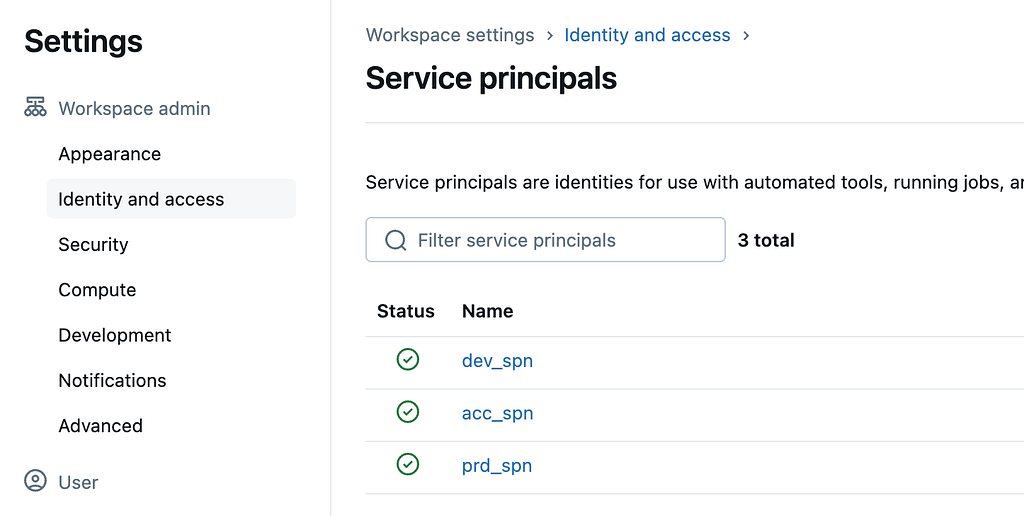1024x516 pixels.
Task: Click the '3 total' count text
Action: [766, 240]
